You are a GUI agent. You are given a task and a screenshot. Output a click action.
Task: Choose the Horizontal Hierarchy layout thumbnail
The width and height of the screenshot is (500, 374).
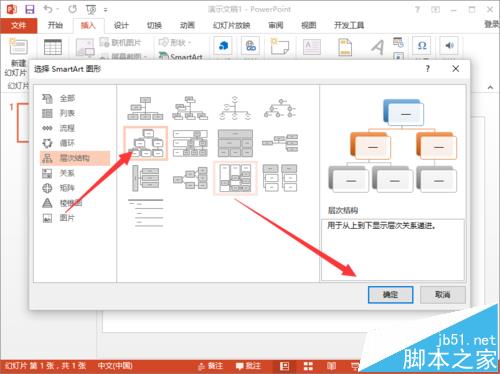tap(190, 179)
